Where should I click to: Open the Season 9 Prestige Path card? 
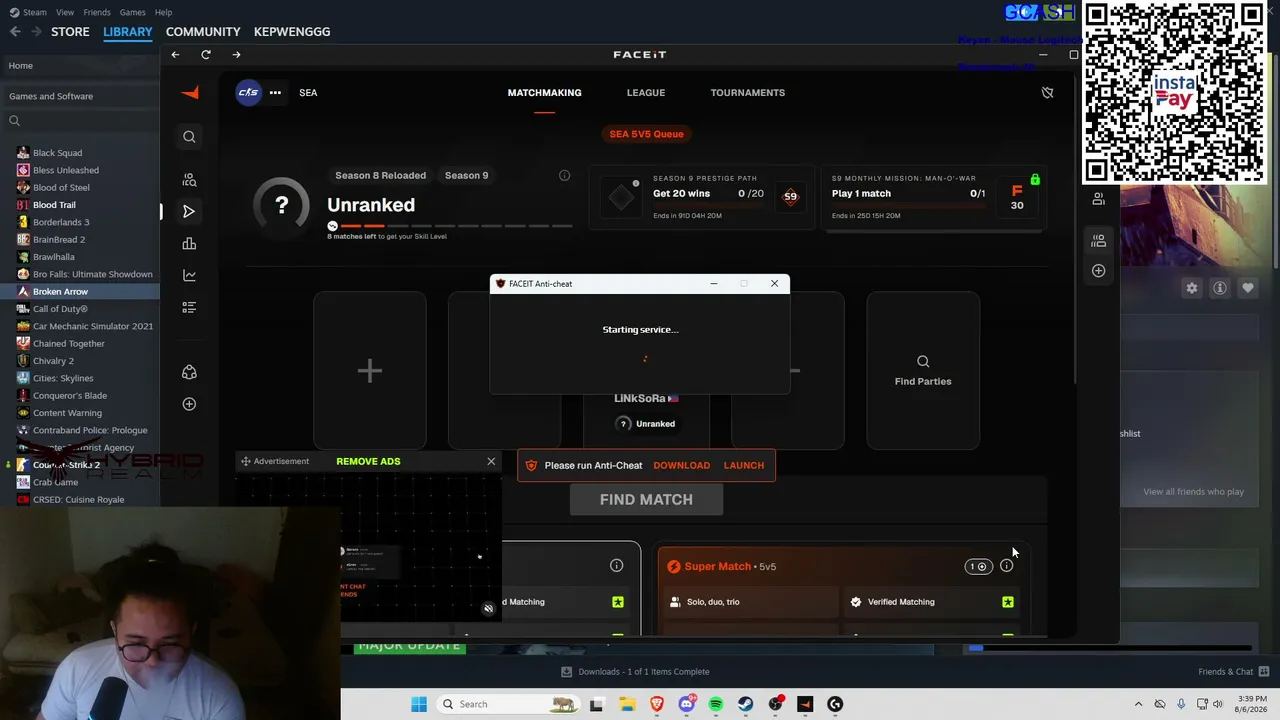[x=701, y=198]
